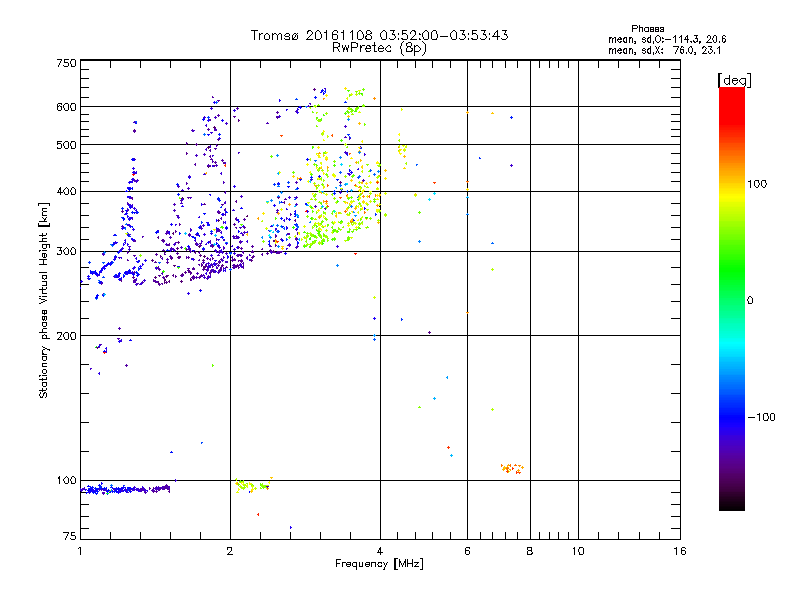Click the y-axis '400' tick label

pos(67,192)
